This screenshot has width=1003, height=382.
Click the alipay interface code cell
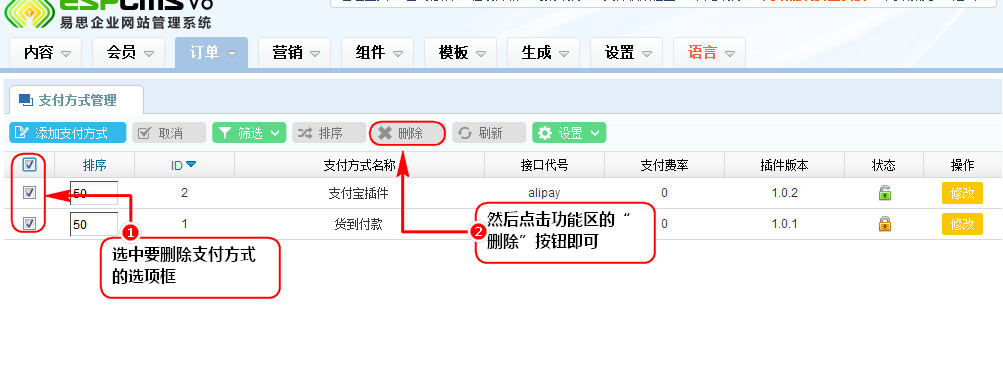tap(544, 193)
